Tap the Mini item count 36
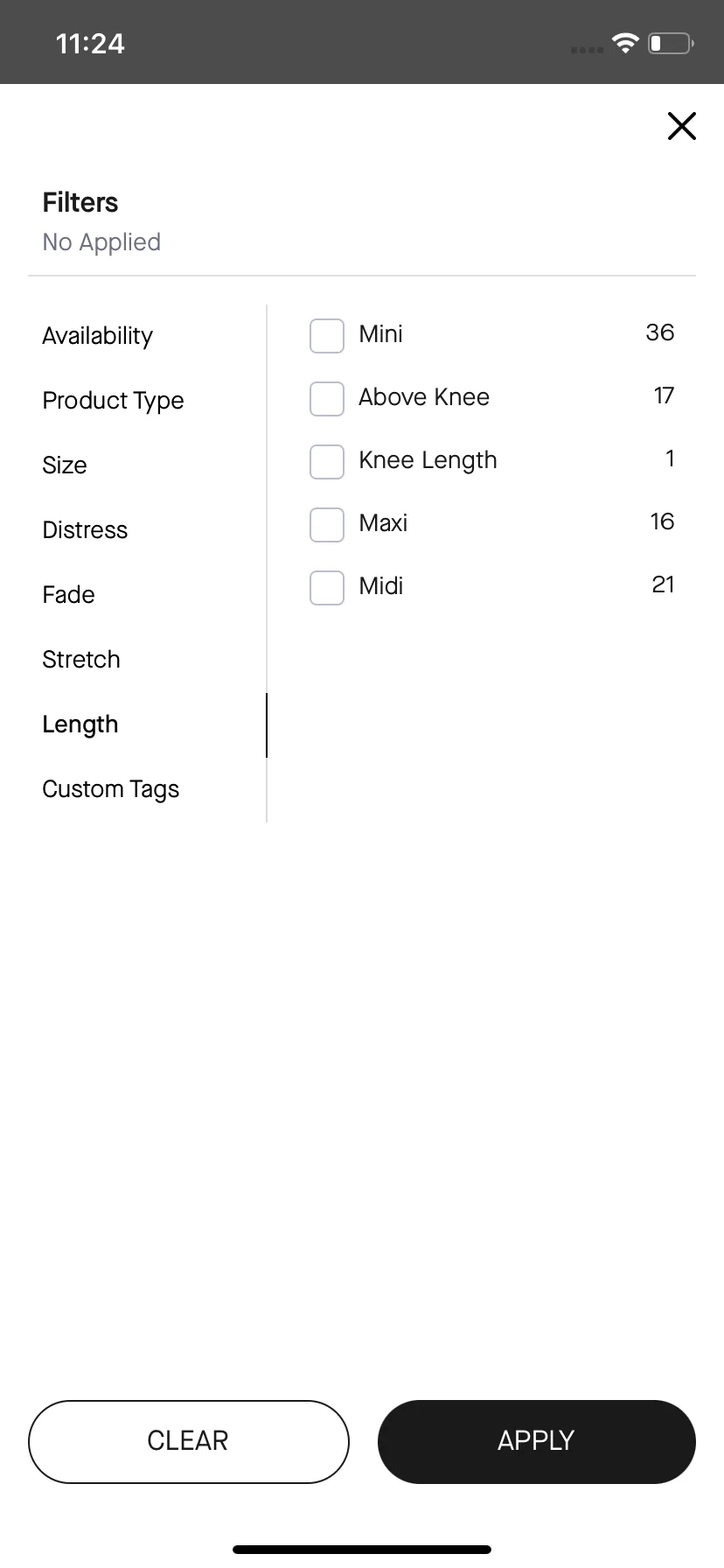The image size is (724, 1568). 660,332
